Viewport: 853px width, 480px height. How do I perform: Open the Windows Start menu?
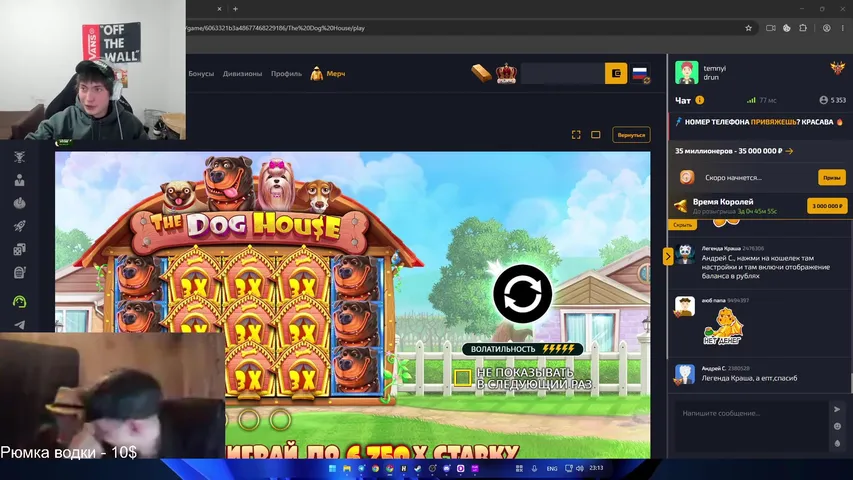(x=332, y=469)
